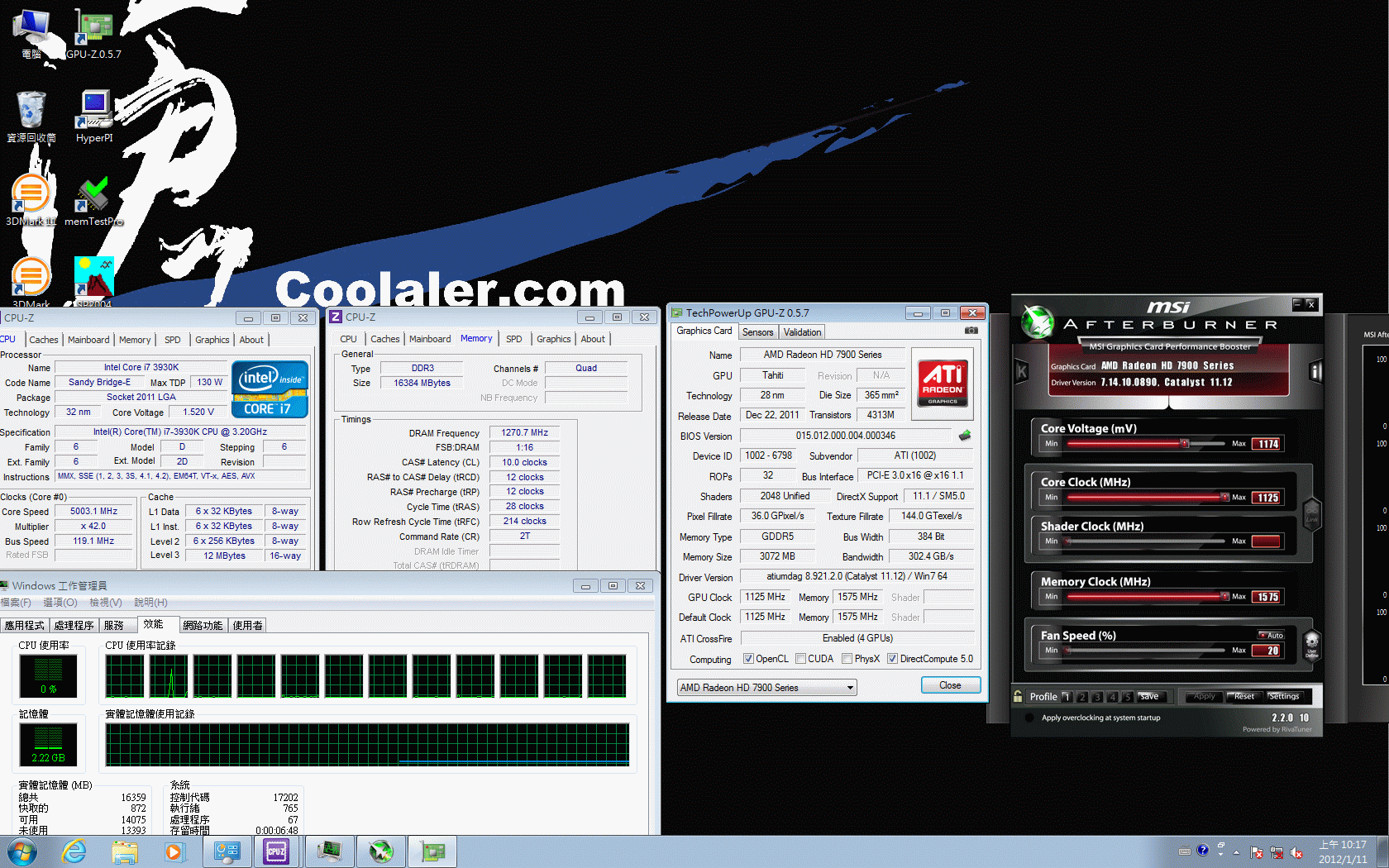This screenshot has height=868, width=1389.
Task: Switch to the Sensors tab in GPU-Z
Action: pos(757,332)
